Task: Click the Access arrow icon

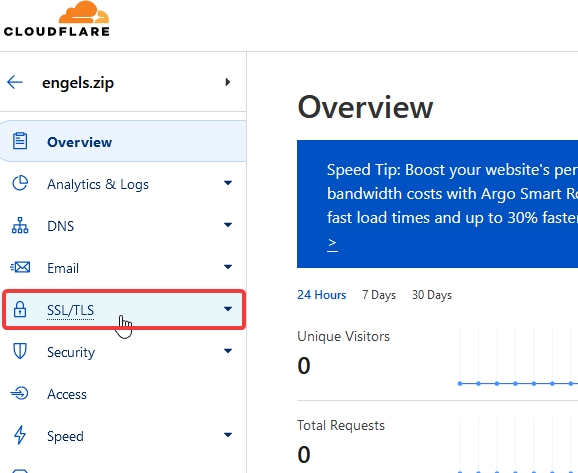Action: 20,393
